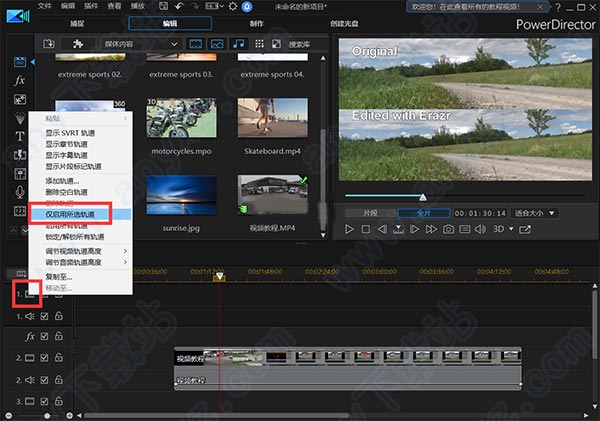Click the preview playback position slider handle
Viewport: 600px width, 421px height.
coord(423,197)
